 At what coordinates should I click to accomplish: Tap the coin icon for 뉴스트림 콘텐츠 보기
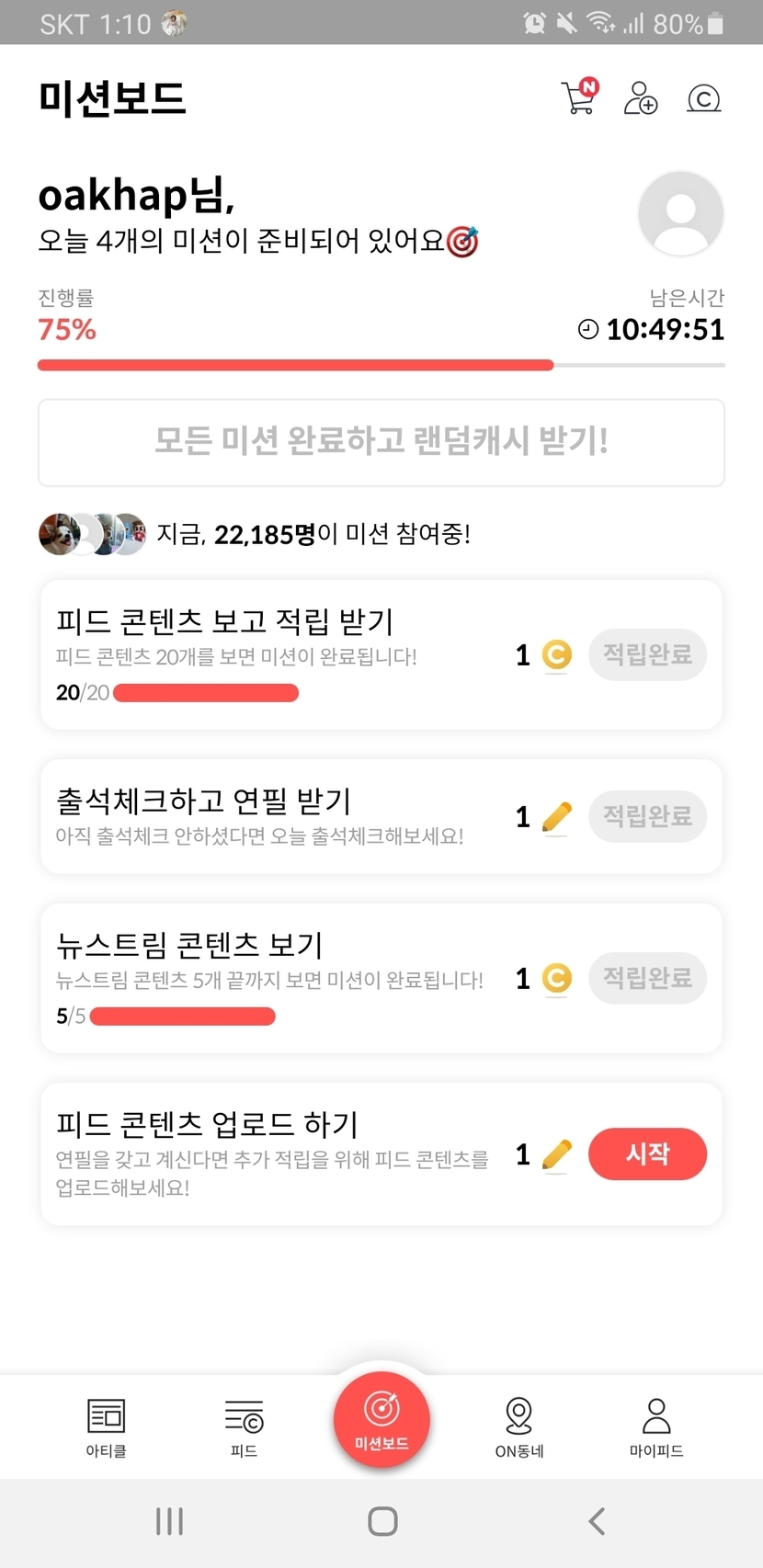[x=556, y=978]
